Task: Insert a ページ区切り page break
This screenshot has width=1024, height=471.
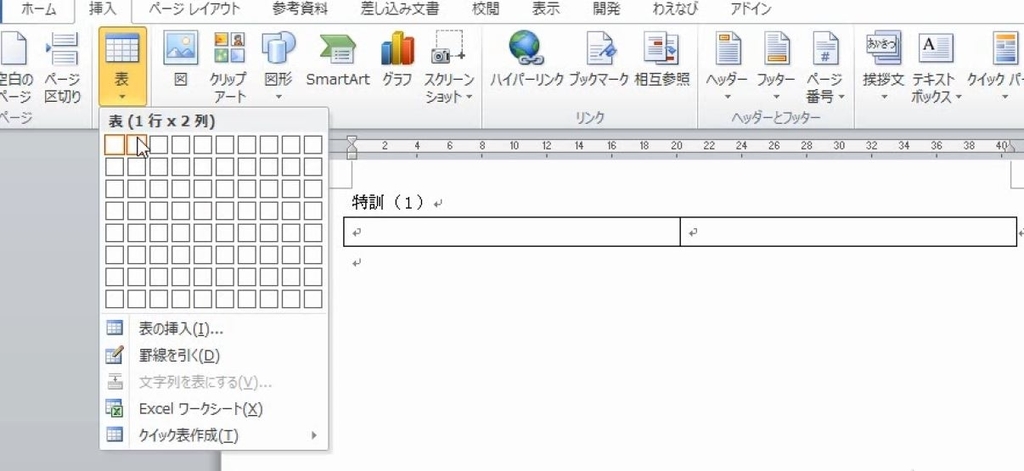Action: click(63, 67)
